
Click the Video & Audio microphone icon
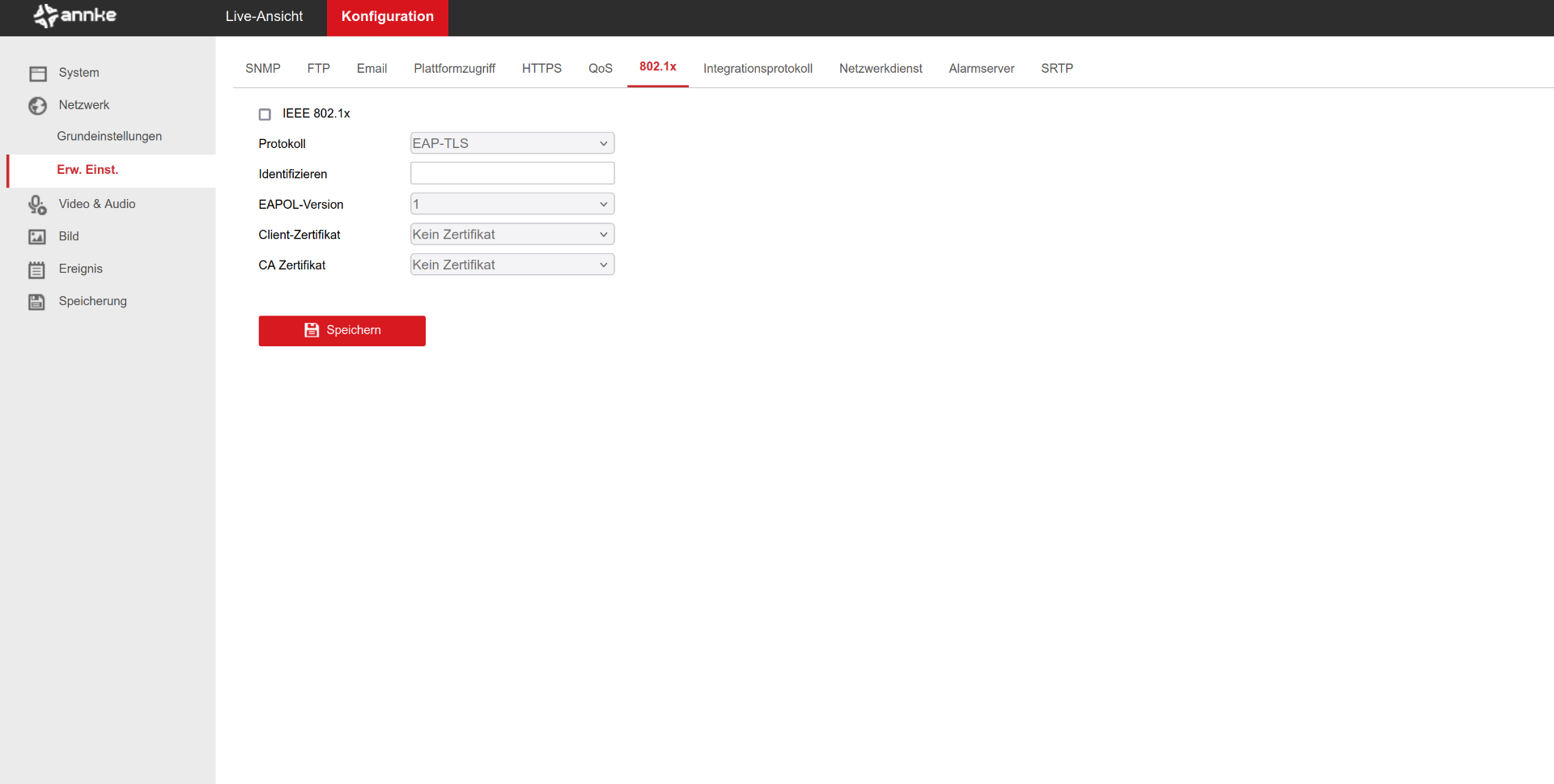pos(37,205)
